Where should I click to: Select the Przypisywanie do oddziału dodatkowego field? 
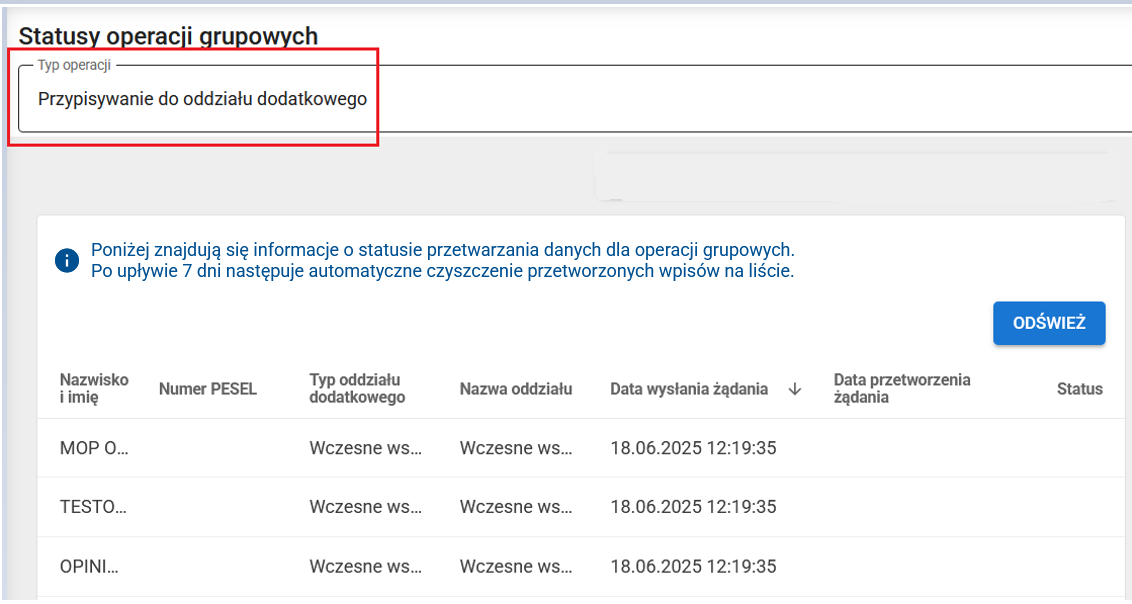click(x=200, y=98)
